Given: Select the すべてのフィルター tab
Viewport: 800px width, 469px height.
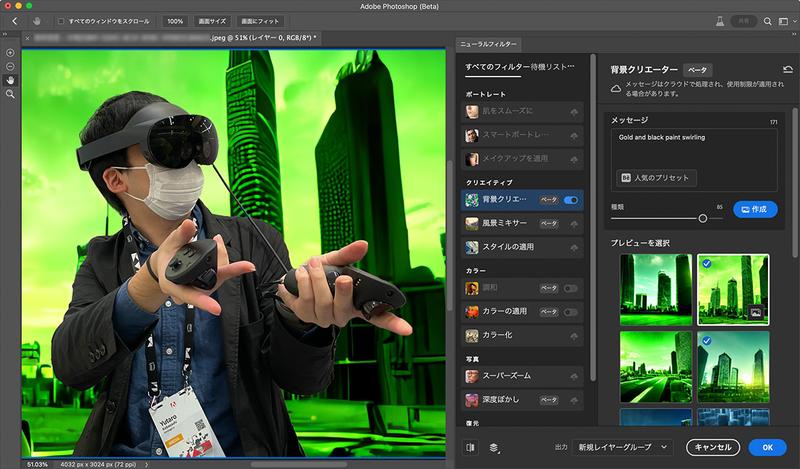Looking at the screenshot, I should point(495,67).
